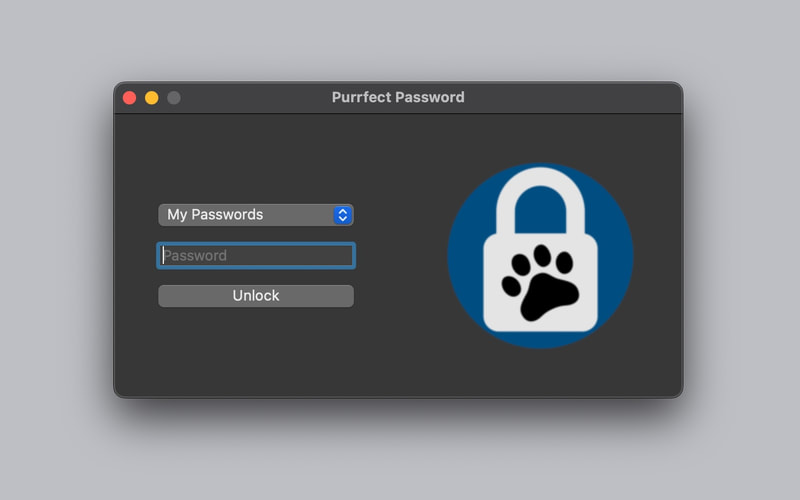Minimize window with the yellow button
The width and height of the screenshot is (800, 500).
point(152,97)
